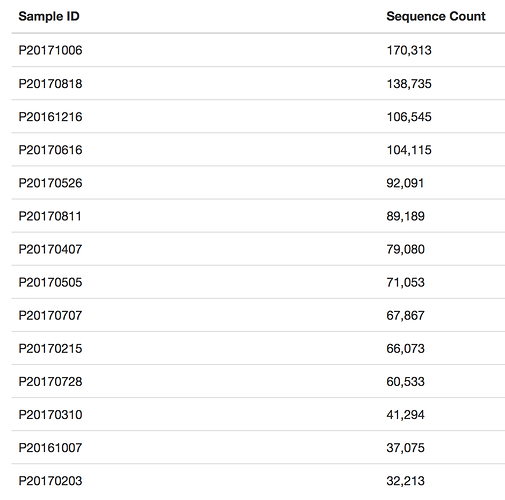This screenshot has width=505, height=500.
Task: Select sample ID P20170728
Action: pyautogui.click(x=50, y=381)
